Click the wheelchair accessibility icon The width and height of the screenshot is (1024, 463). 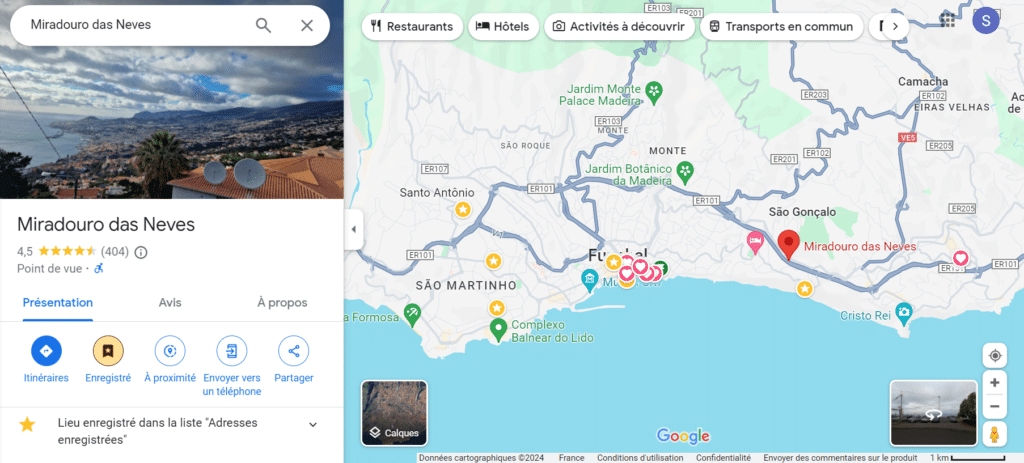(99, 268)
